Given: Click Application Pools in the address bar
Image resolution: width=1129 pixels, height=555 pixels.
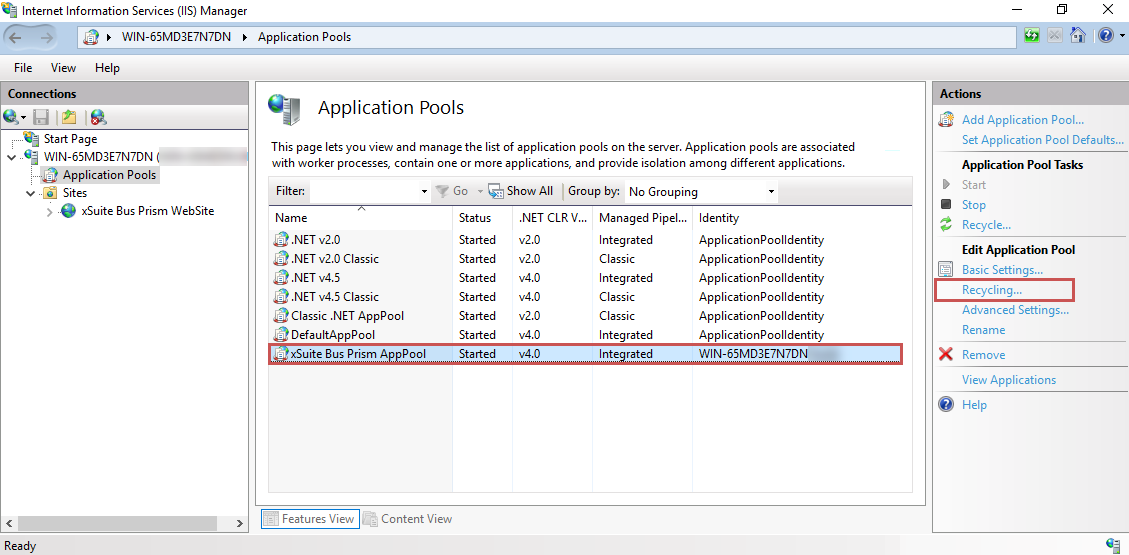Looking at the screenshot, I should [305, 37].
